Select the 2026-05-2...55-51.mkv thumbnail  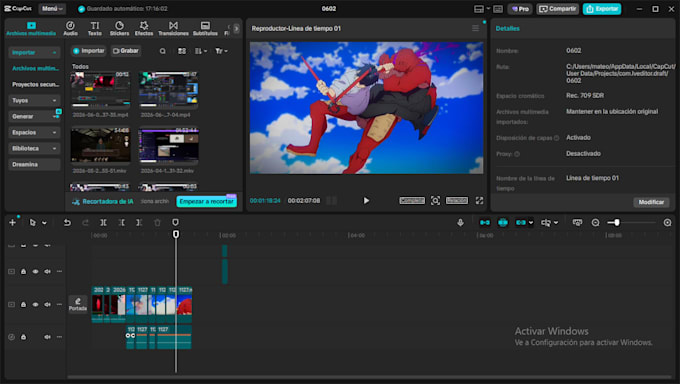click(101, 145)
